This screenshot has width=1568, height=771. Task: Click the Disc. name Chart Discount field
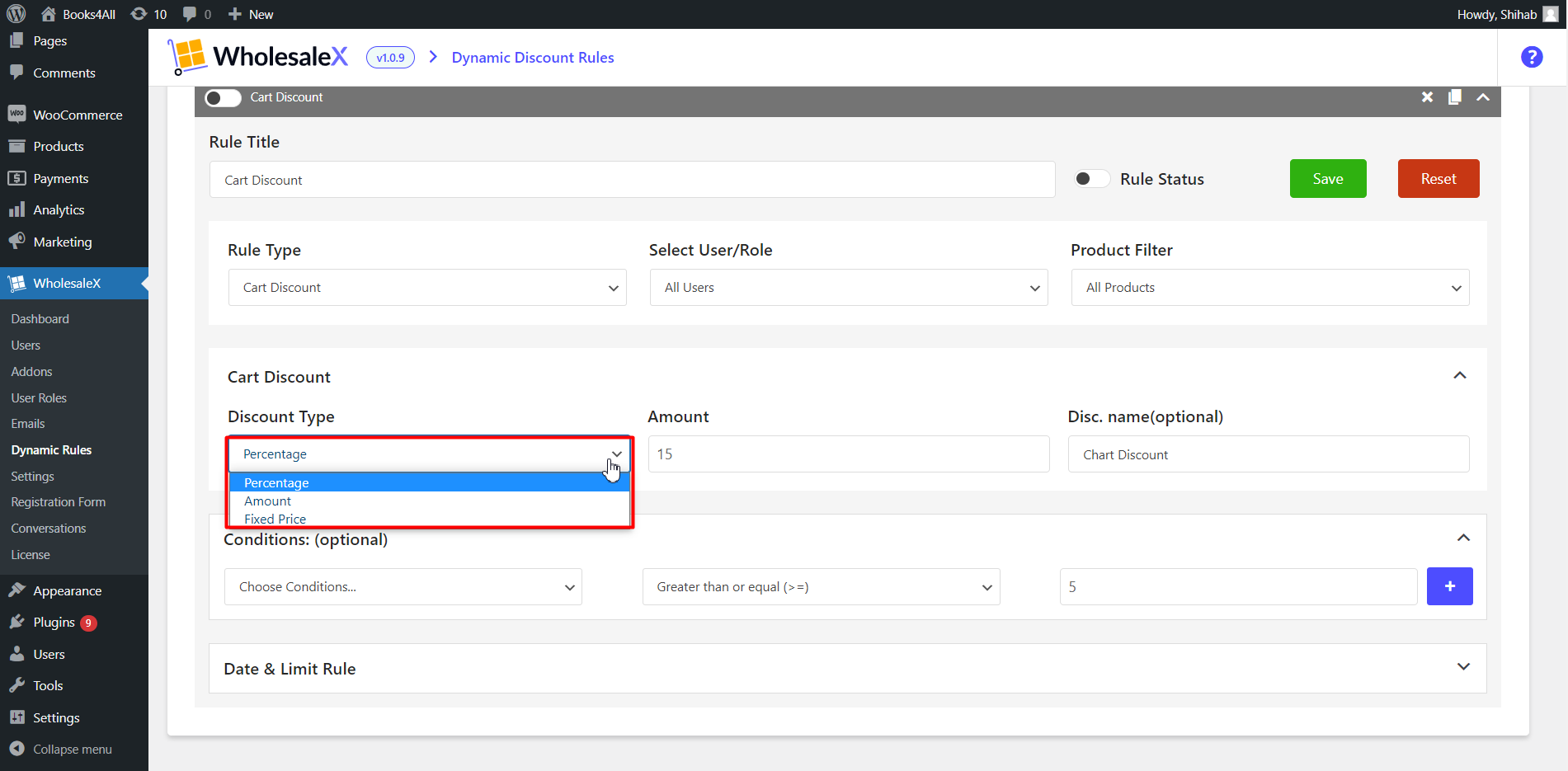(x=1269, y=454)
